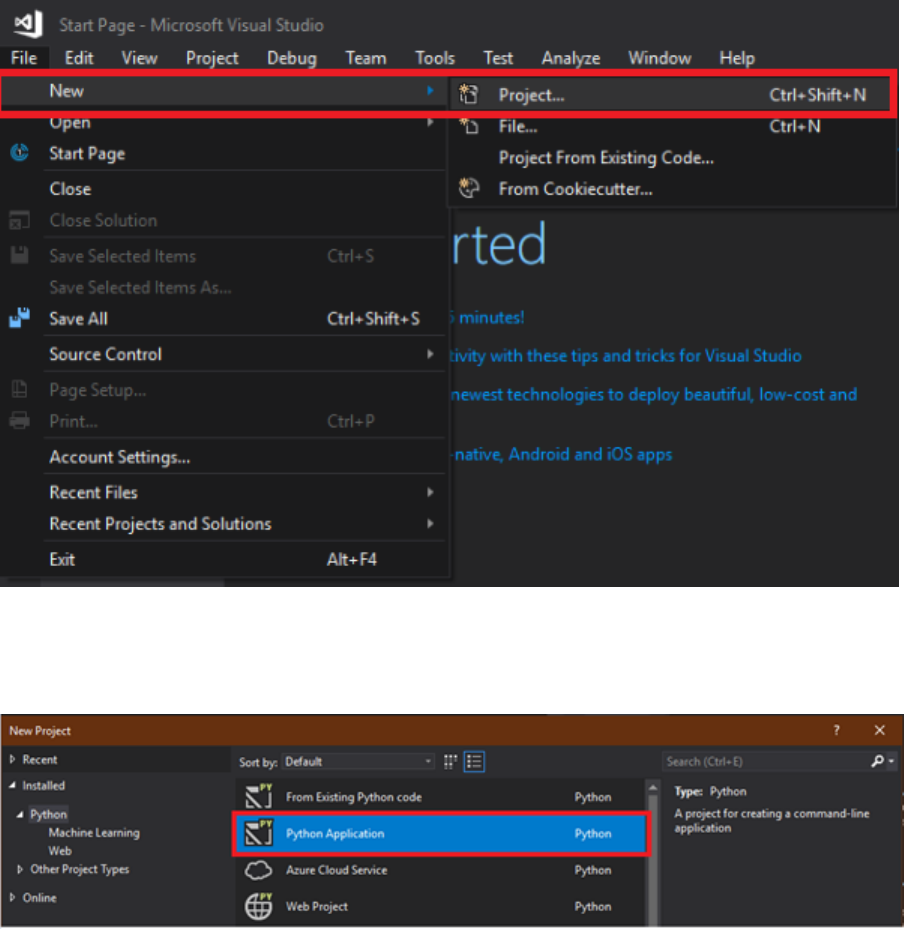Click the search magnifier icon
Viewport: 904px width, 929px height.
pyautogui.click(x=877, y=761)
